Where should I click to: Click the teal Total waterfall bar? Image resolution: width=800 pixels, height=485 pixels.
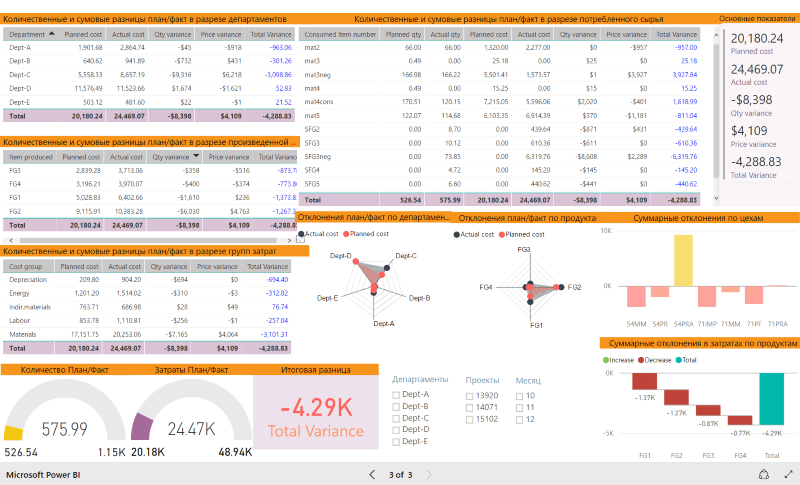(x=771, y=403)
